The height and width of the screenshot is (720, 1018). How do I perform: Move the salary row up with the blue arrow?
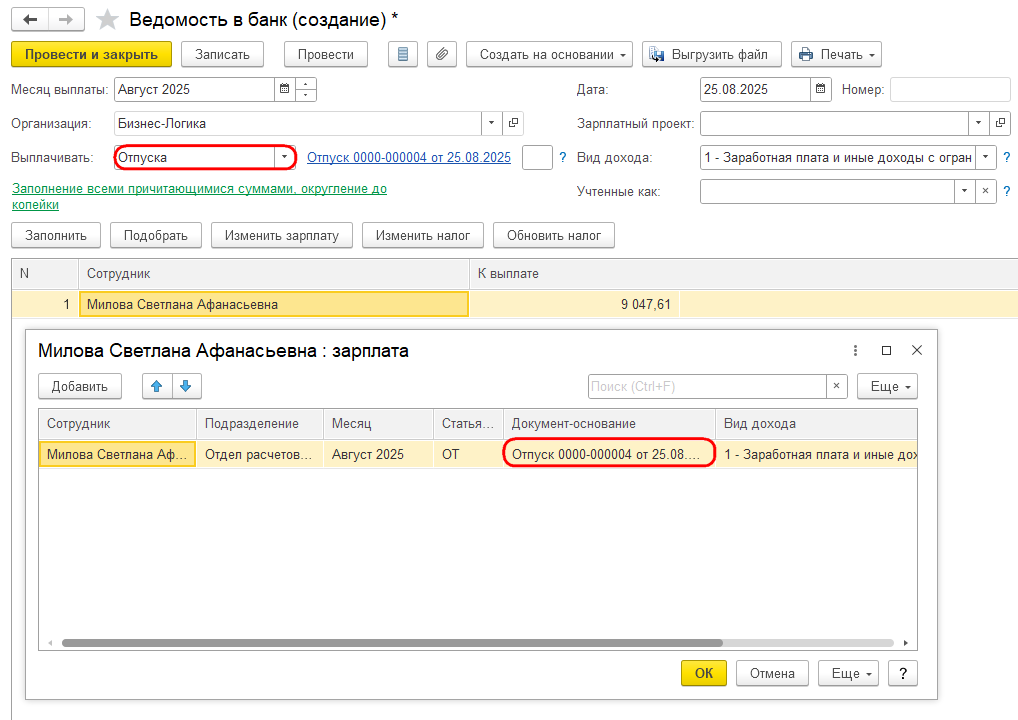156,386
